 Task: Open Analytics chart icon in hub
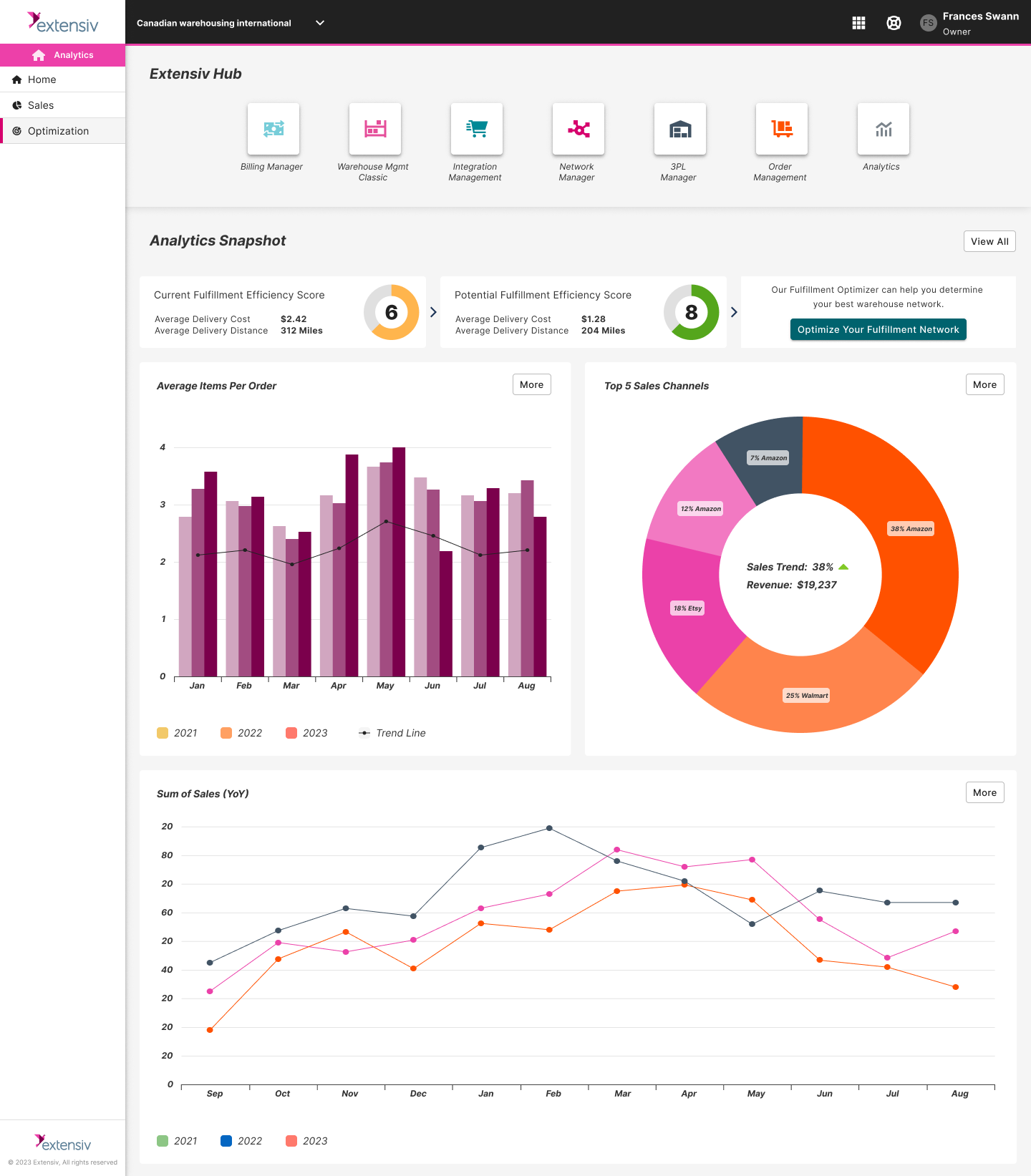point(884,129)
